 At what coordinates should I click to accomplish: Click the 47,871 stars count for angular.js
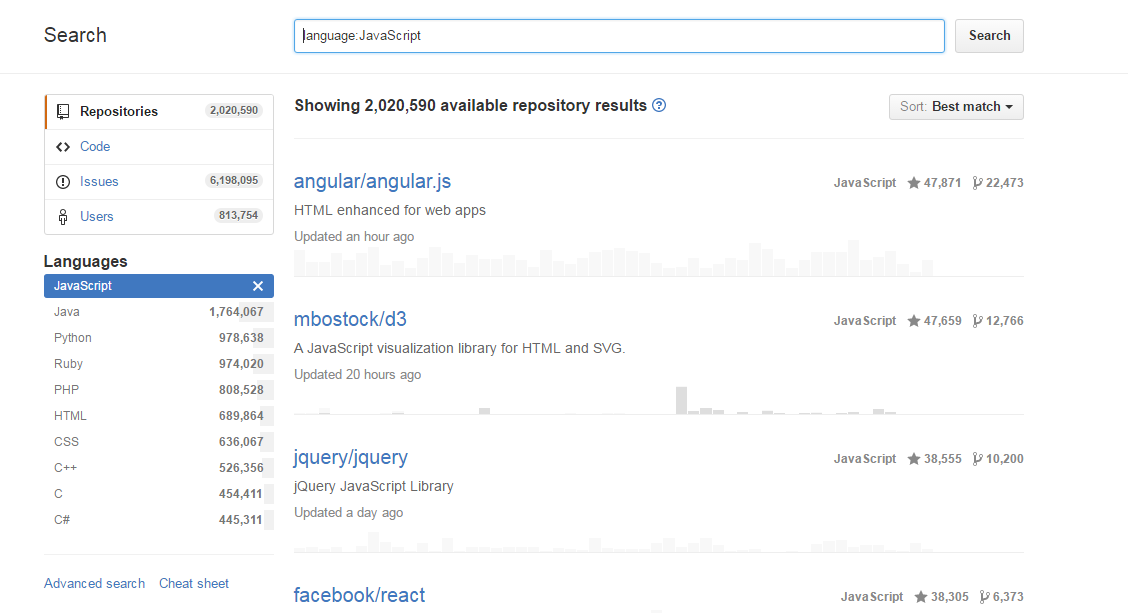(x=942, y=183)
